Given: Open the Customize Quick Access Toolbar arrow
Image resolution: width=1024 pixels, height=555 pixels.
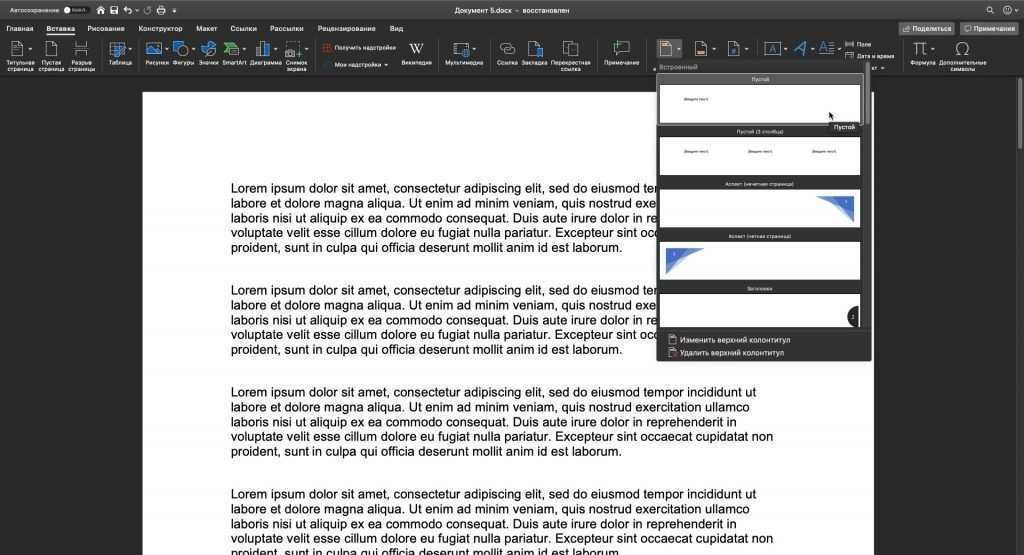Looking at the screenshot, I should (174, 11).
